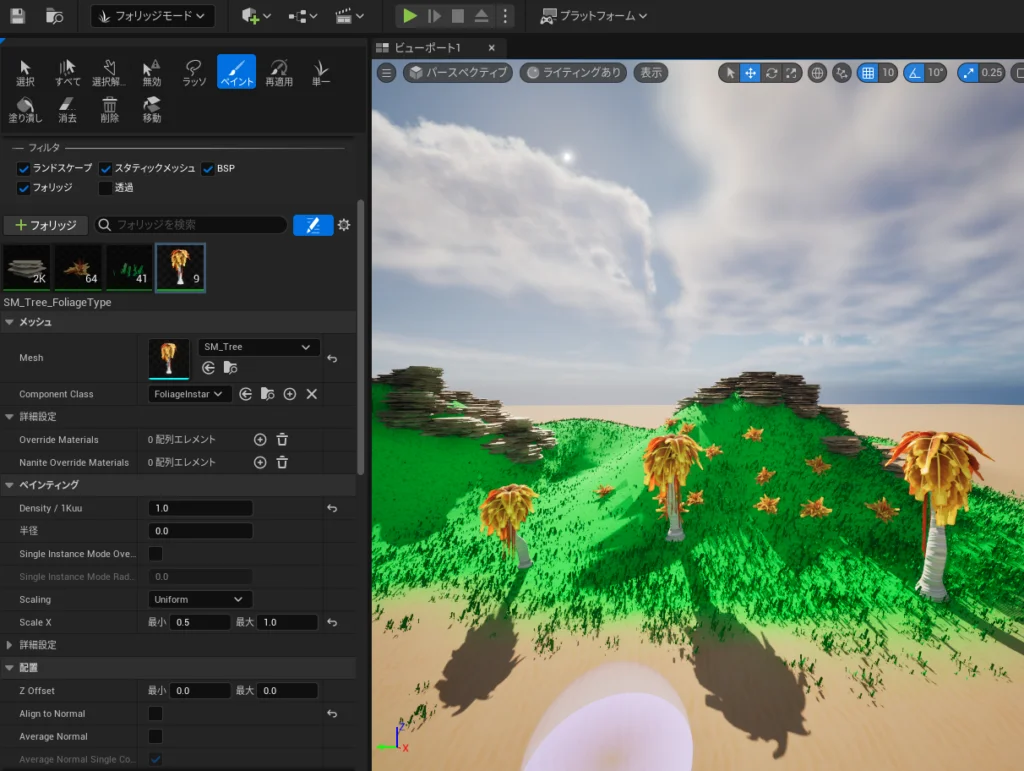Click the add Foliage (+フォリッジ) button

tap(46, 225)
